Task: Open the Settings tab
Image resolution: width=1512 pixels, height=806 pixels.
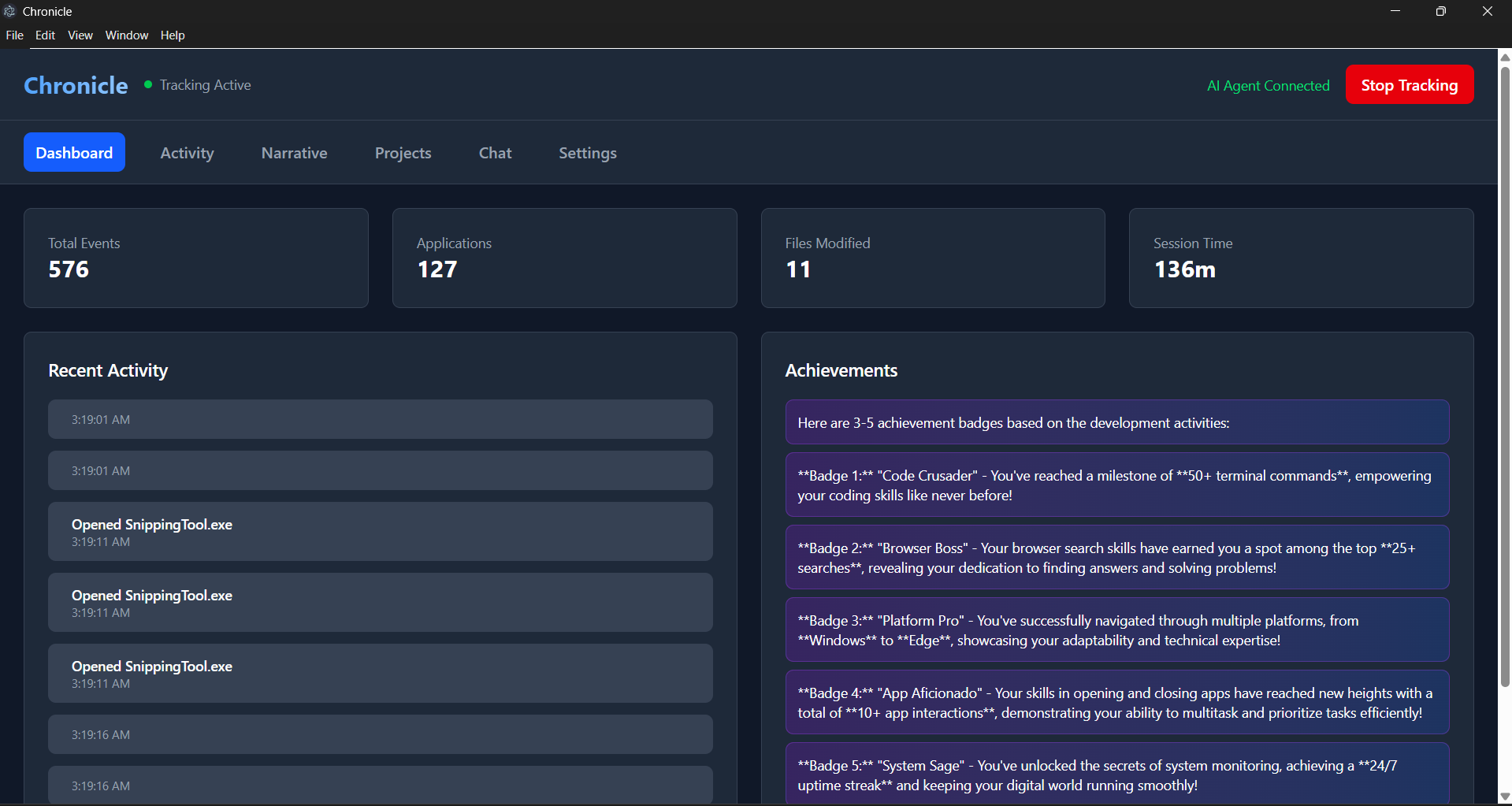Action: [587, 152]
